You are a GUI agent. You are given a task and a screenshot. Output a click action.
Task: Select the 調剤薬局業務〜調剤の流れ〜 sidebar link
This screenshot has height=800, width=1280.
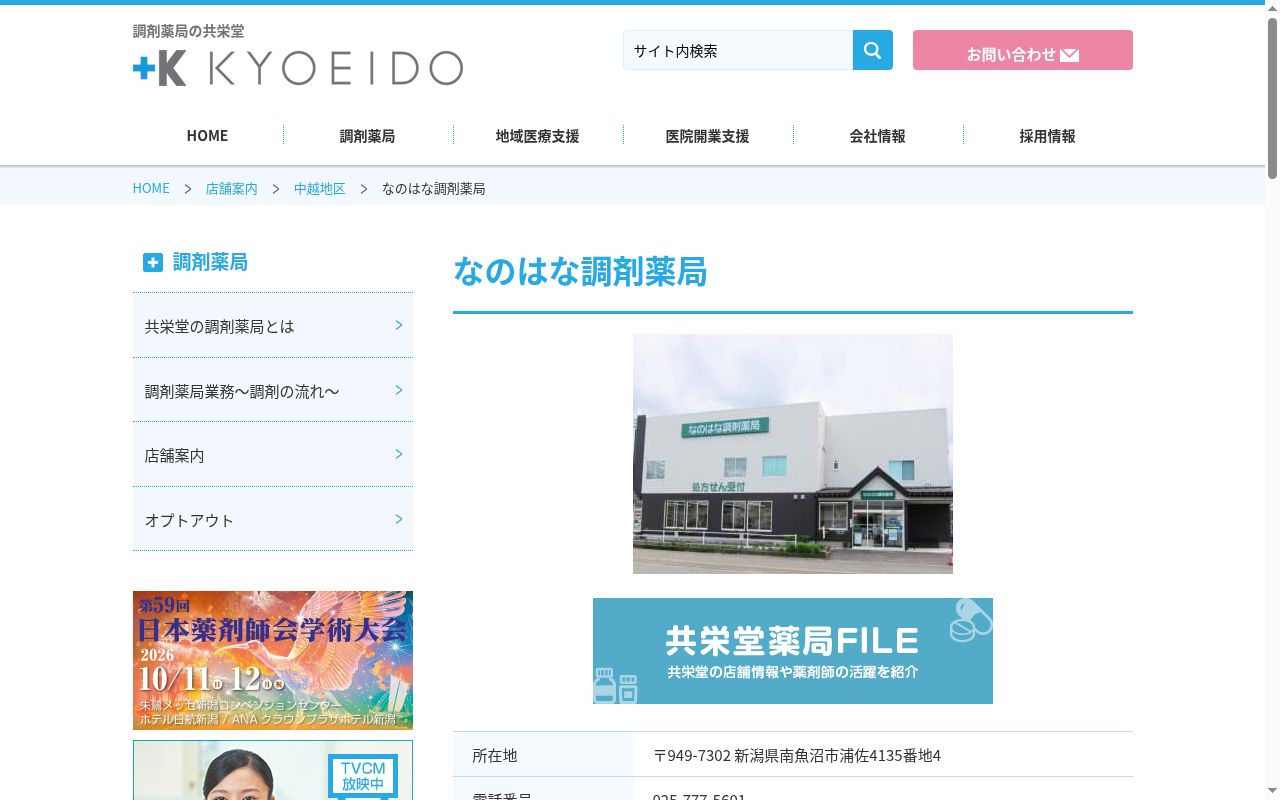coord(273,390)
